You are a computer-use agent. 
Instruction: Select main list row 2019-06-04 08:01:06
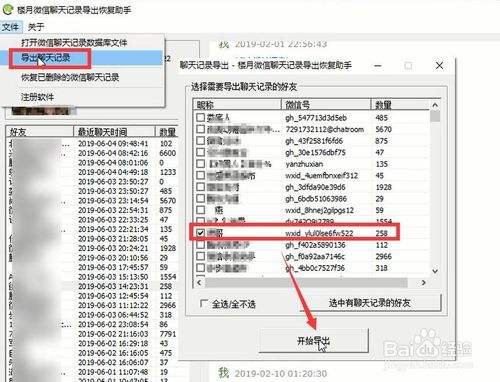pos(93,163)
